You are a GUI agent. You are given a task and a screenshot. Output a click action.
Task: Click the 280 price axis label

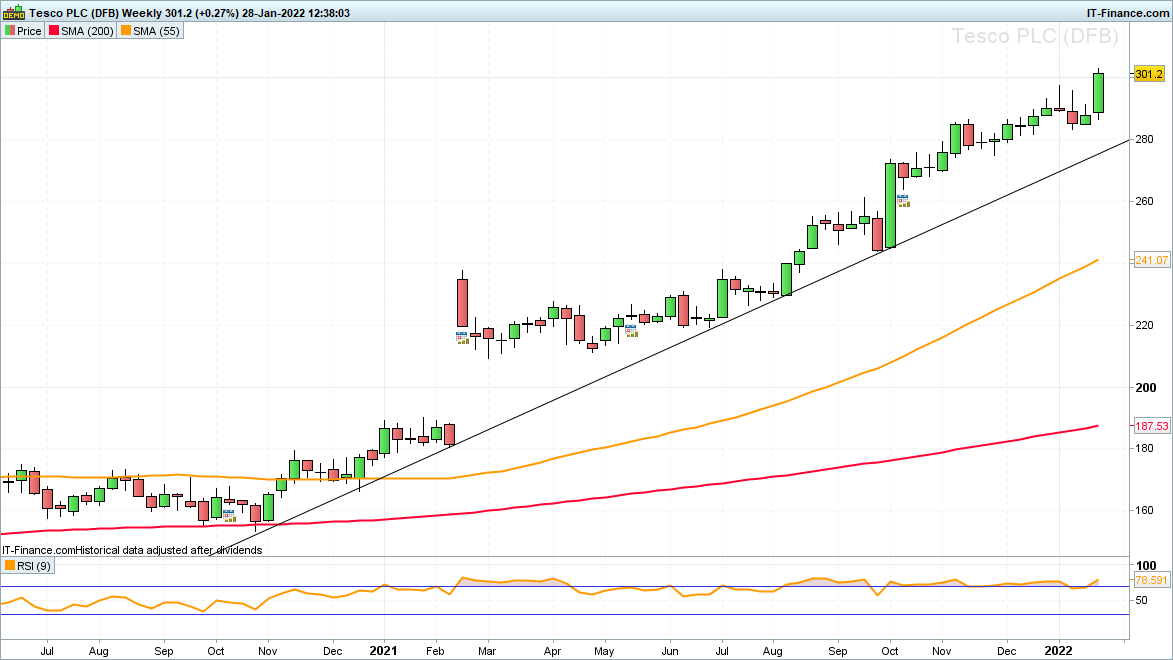1145,139
